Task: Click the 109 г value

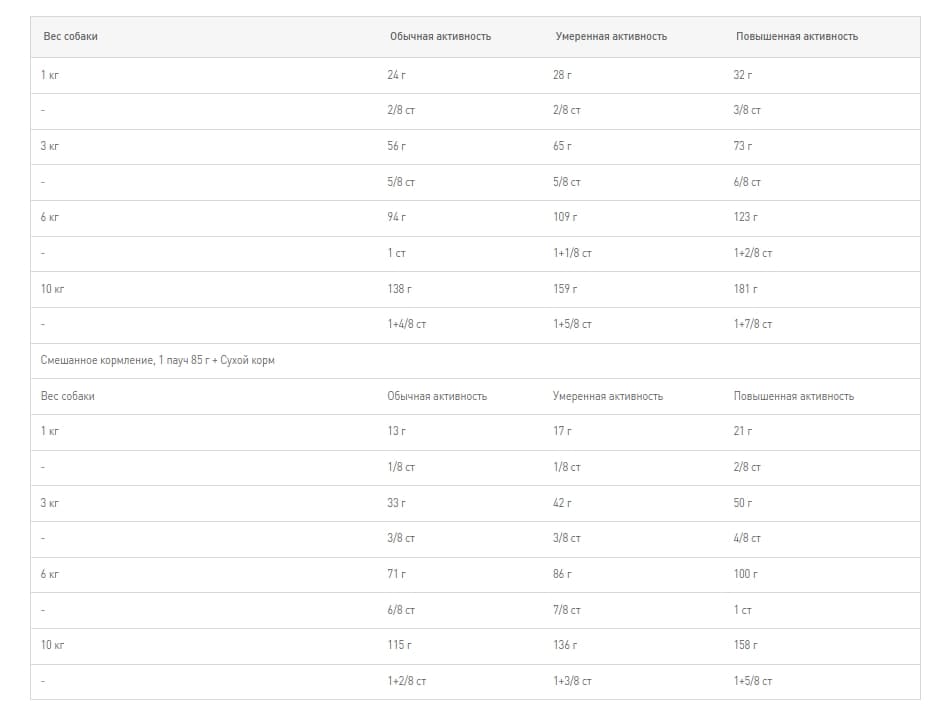Action: pos(565,217)
